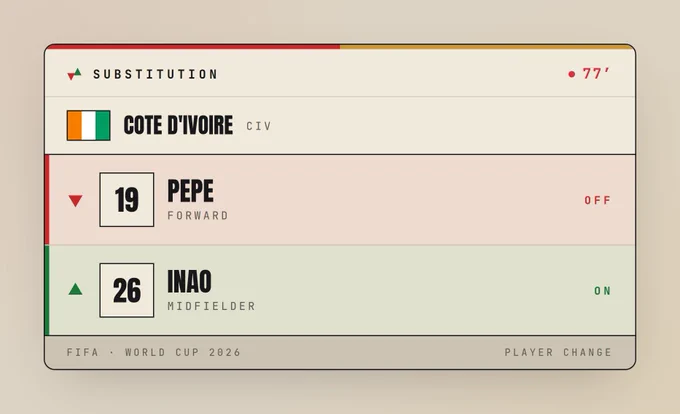The width and height of the screenshot is (680, 414).
Task: Click the ON status label
Action: point(602,291)
